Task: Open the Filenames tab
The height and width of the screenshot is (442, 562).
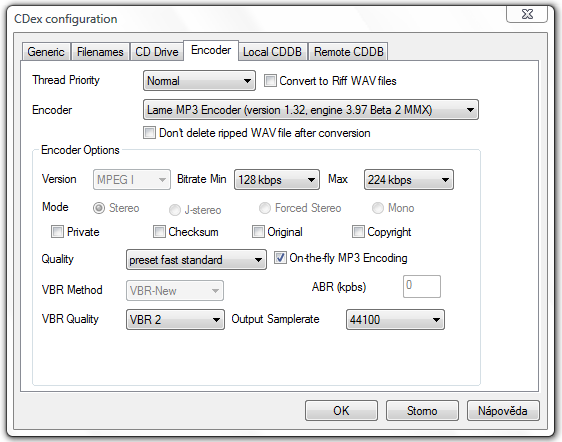Action: (x=100, y=52)
